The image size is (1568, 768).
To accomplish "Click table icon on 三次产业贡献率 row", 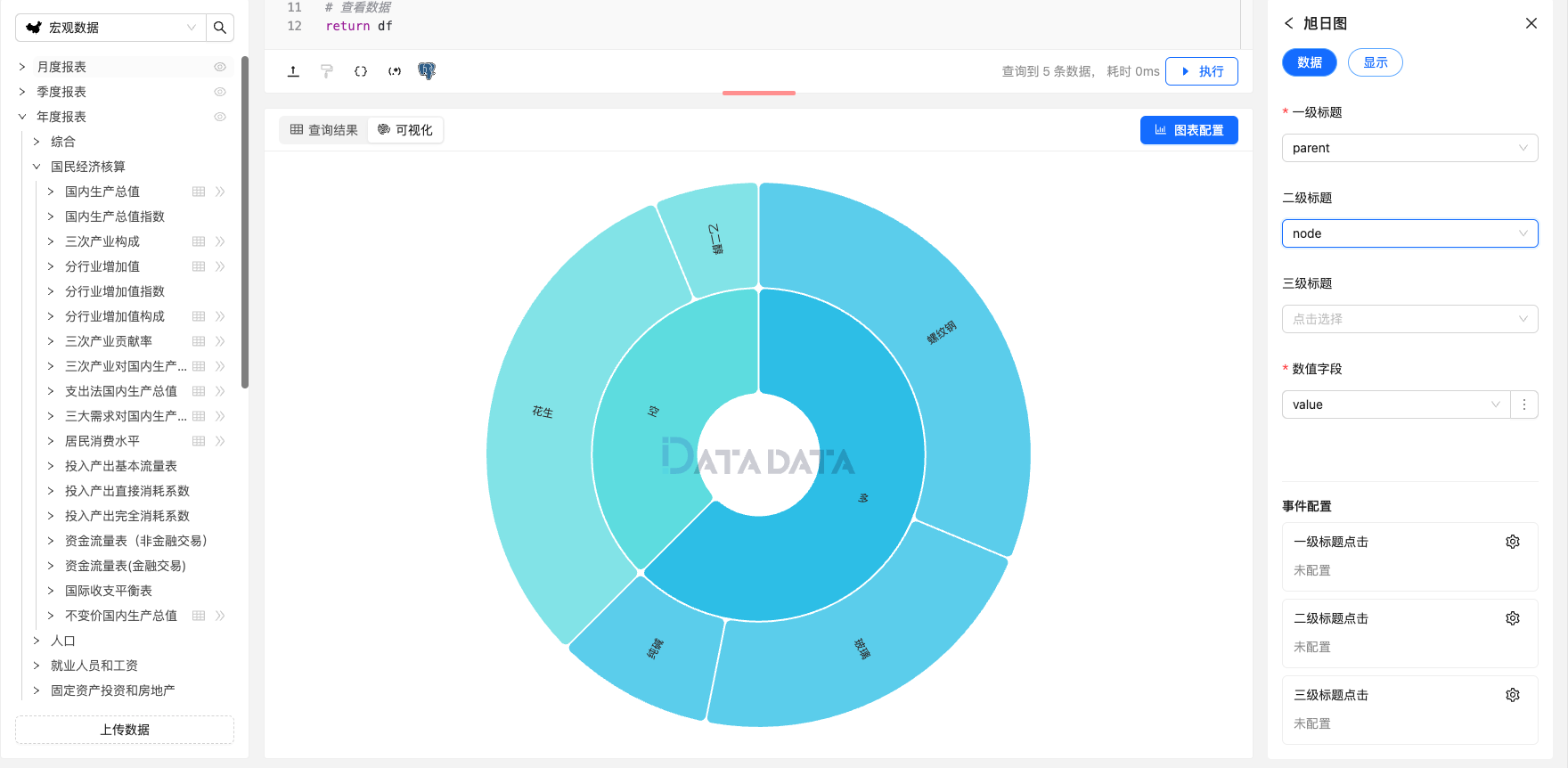I will [199, 341].
